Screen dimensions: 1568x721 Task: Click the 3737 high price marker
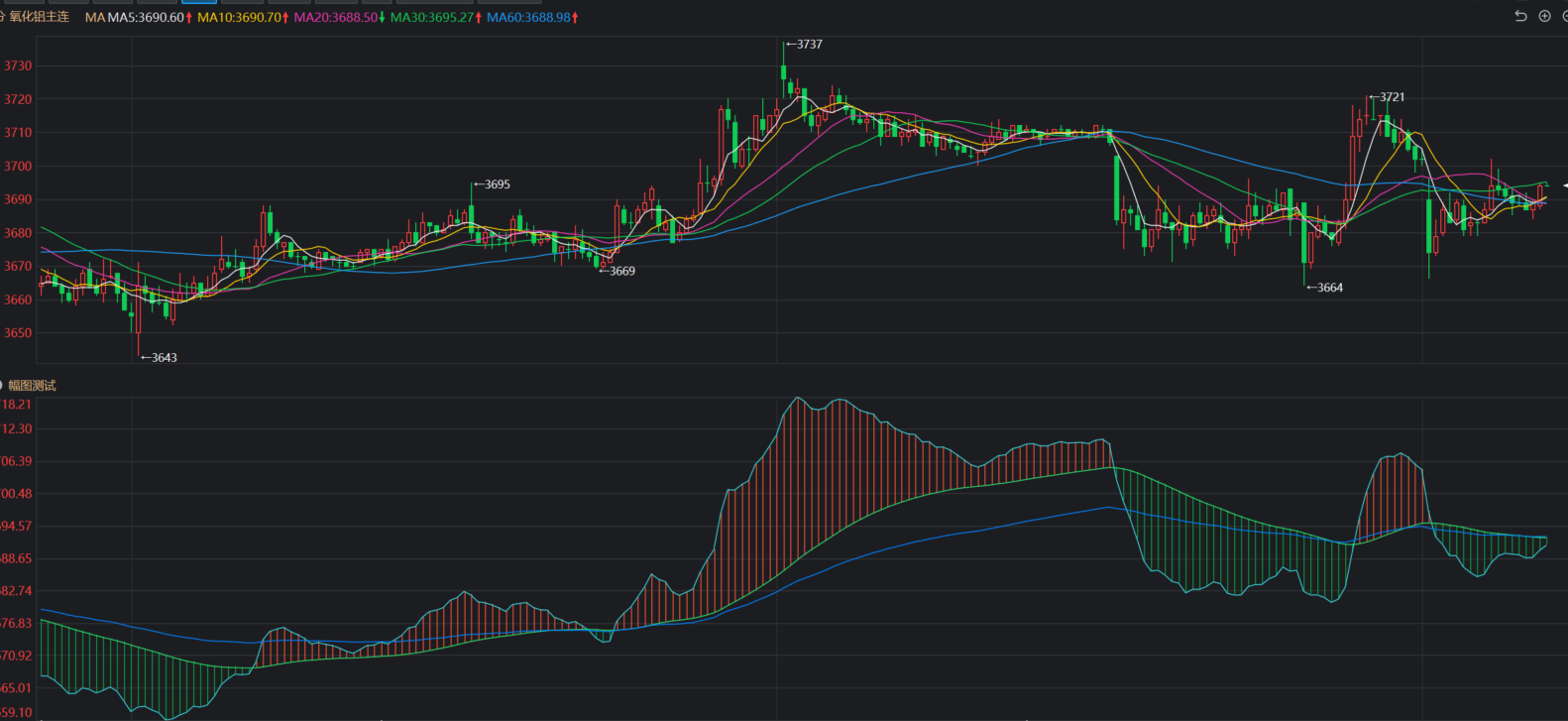point(804,45)
